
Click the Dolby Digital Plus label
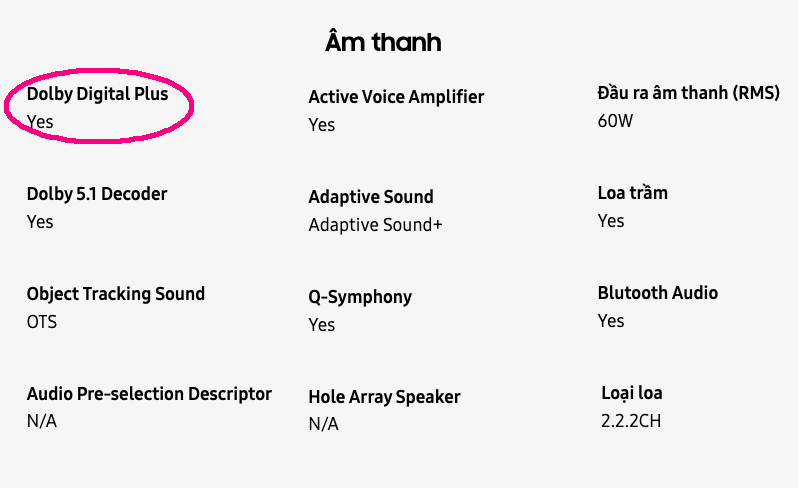[97, 94]
